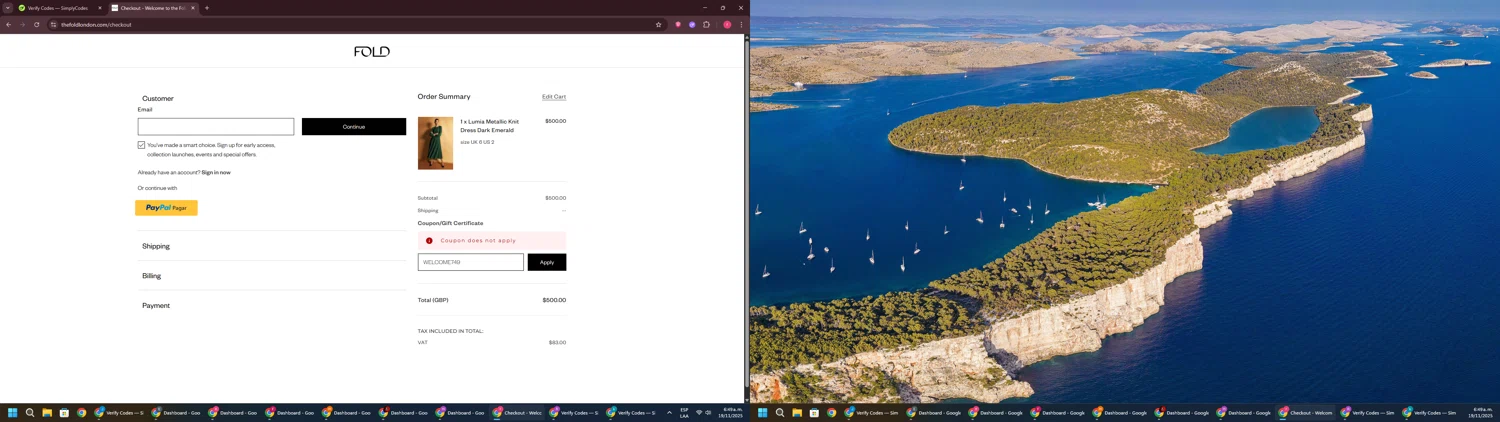Click the Chrome icon on the browser screen's taskbar
Screen dimensions: 1500x422
(81, 412)
